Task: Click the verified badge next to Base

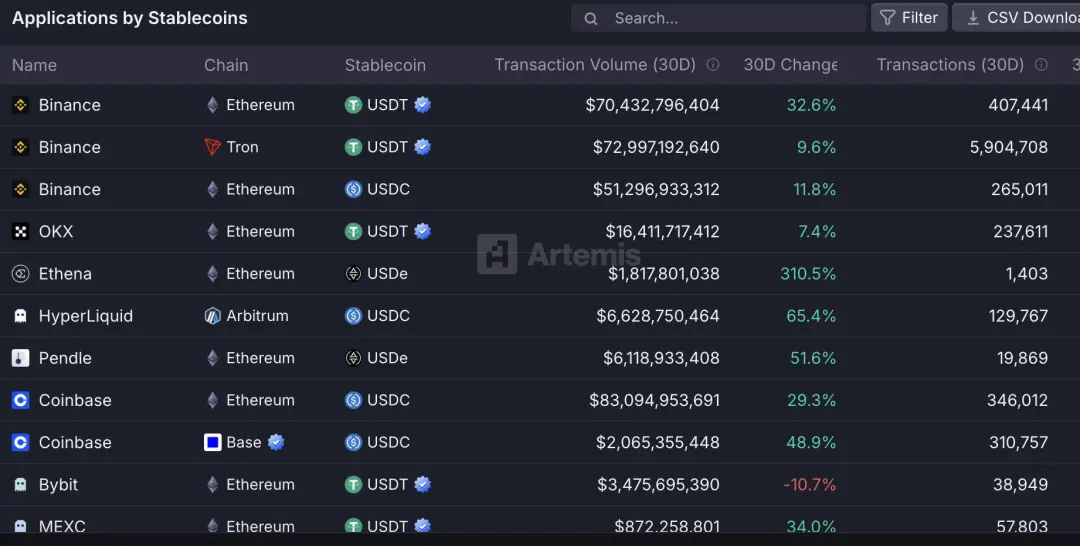Action: [x=276, y=442]
